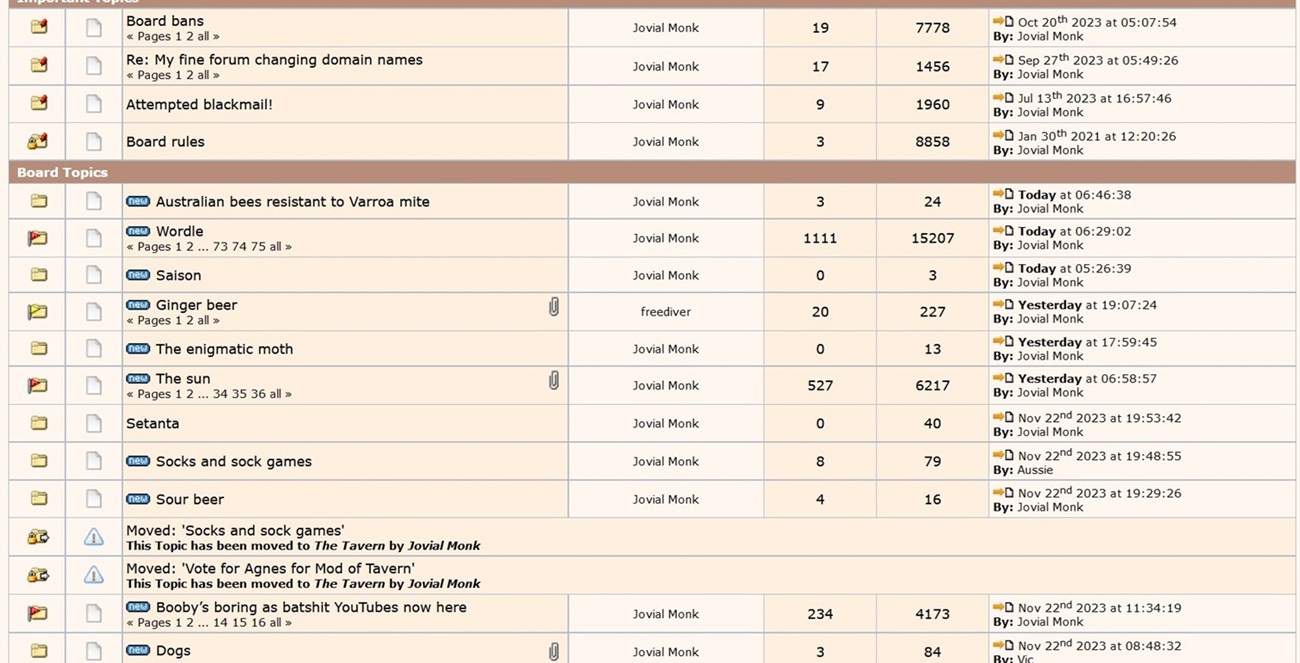Click the 'new' badge beside Dogs topic
Image resolution: width=1300 pixels, height=663 pixels.
pos(138,650)
